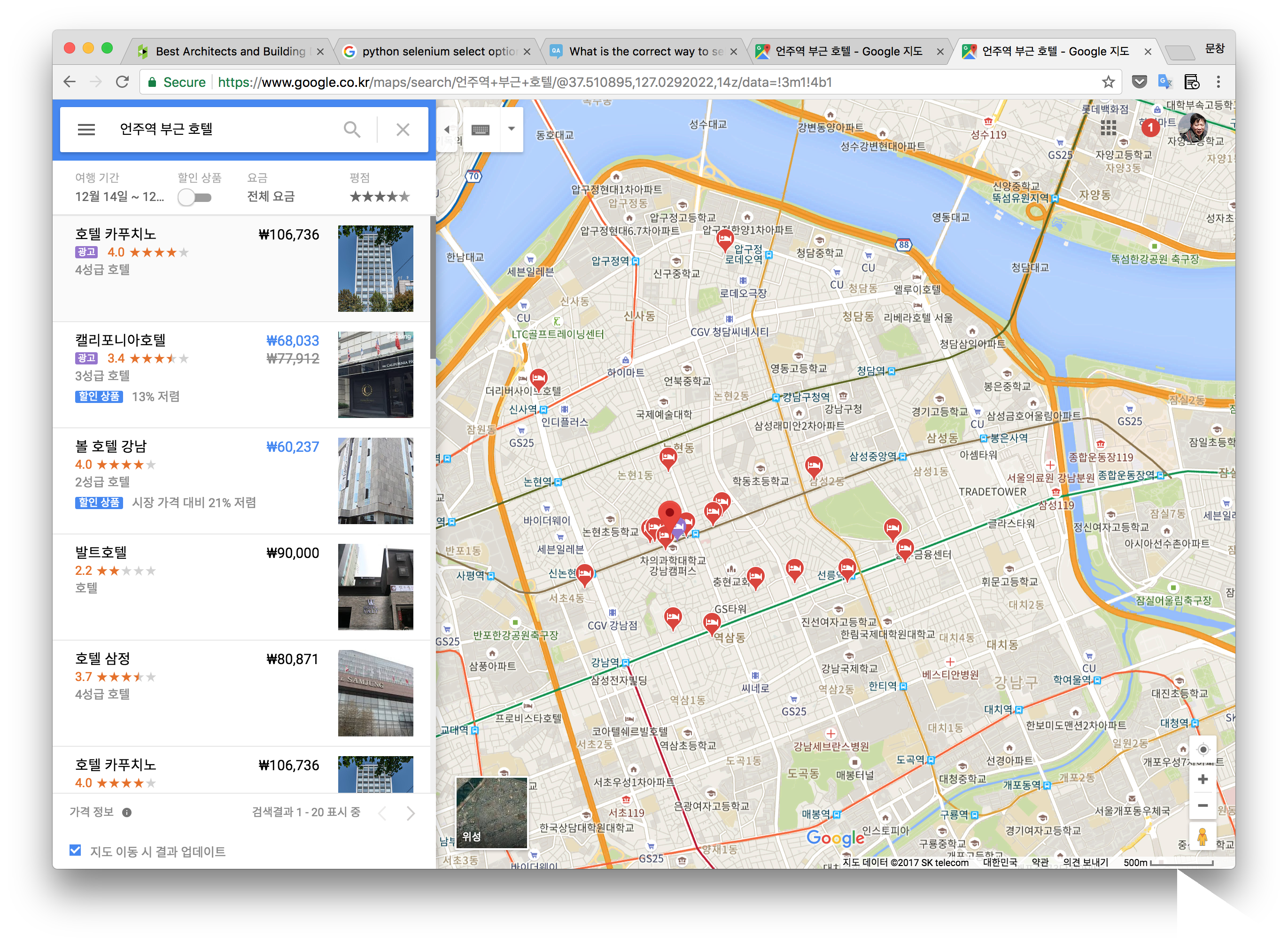
Task: Click the magnifier search icon
Action: click(x=352, y=130)
